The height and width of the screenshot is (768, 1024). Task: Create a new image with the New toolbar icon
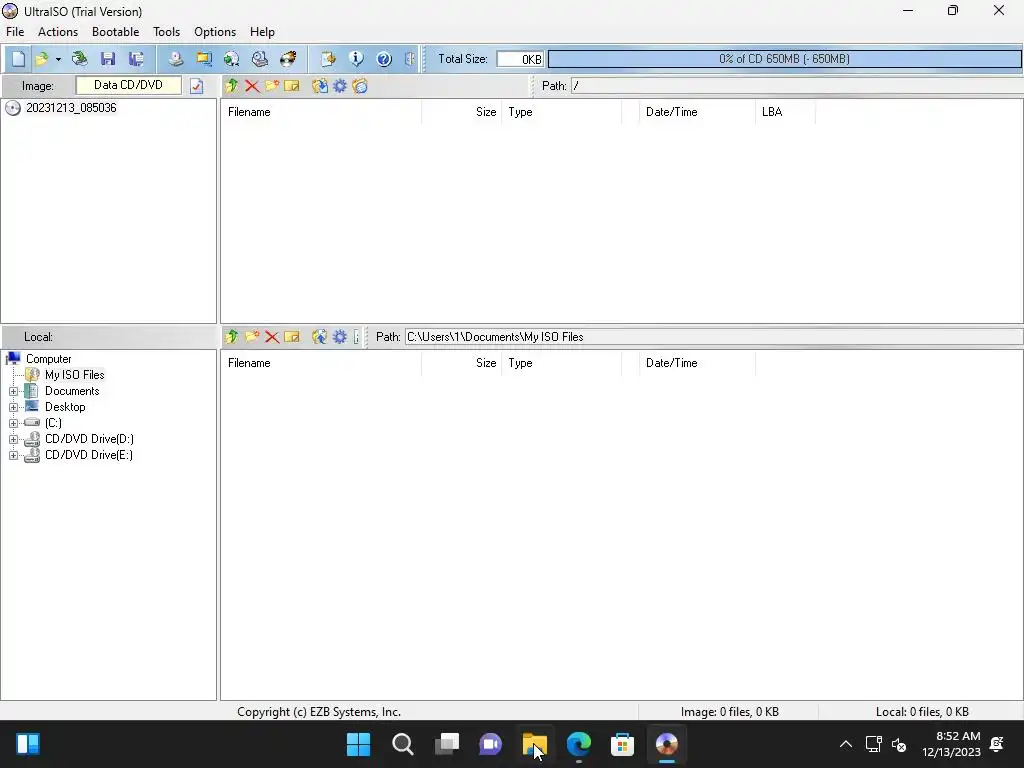tap(18, 59)
